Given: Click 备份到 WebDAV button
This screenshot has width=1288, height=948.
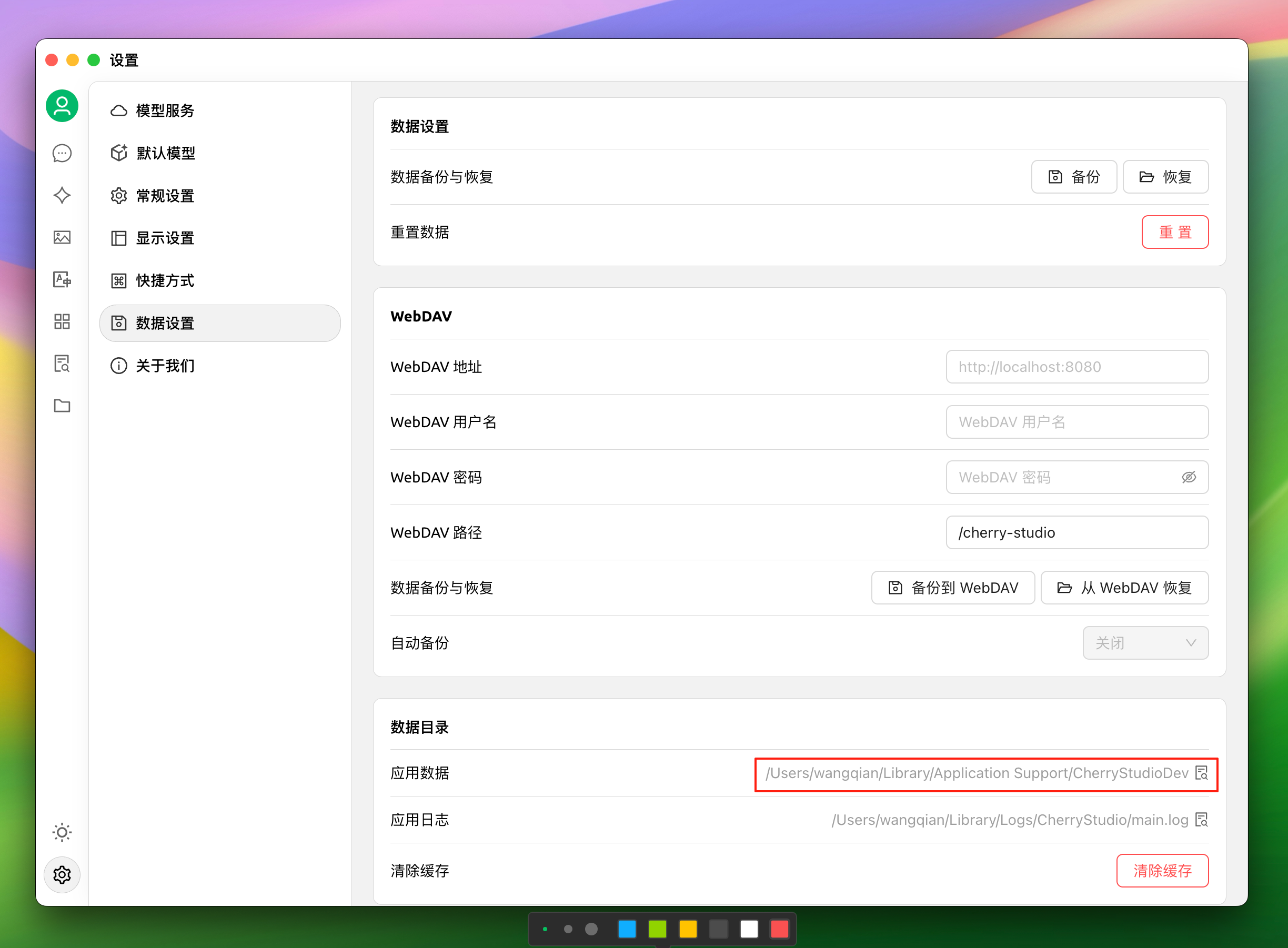Looking at the screenshot, I should 953,588.
